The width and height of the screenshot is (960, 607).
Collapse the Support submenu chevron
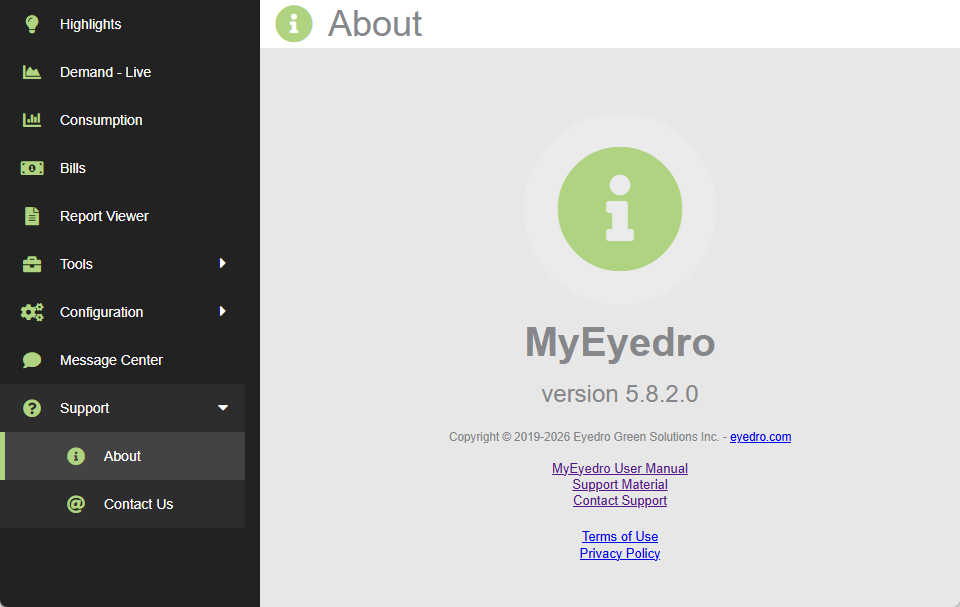click(224, 408)
